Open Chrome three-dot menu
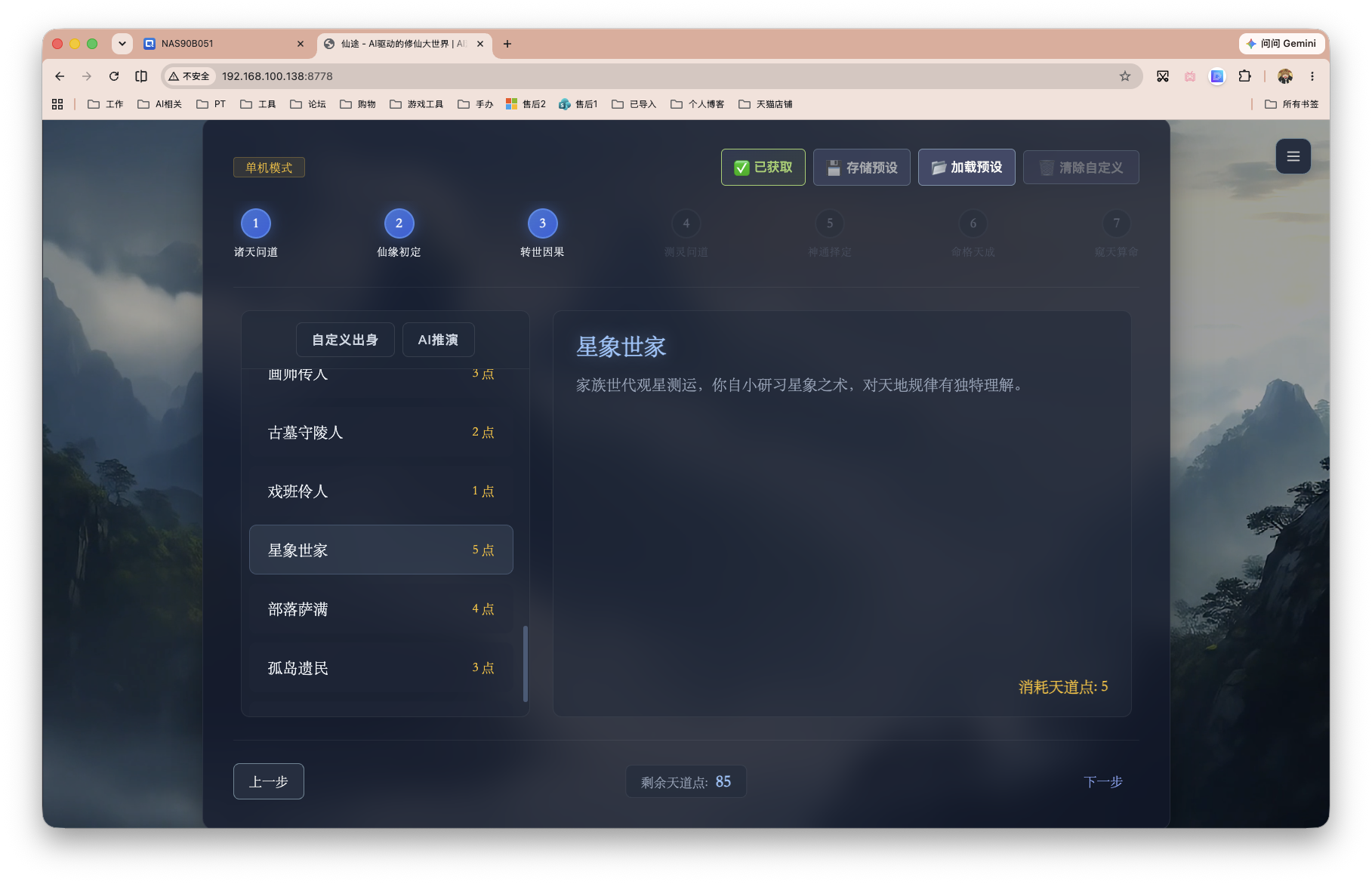 pos(1312,76)
